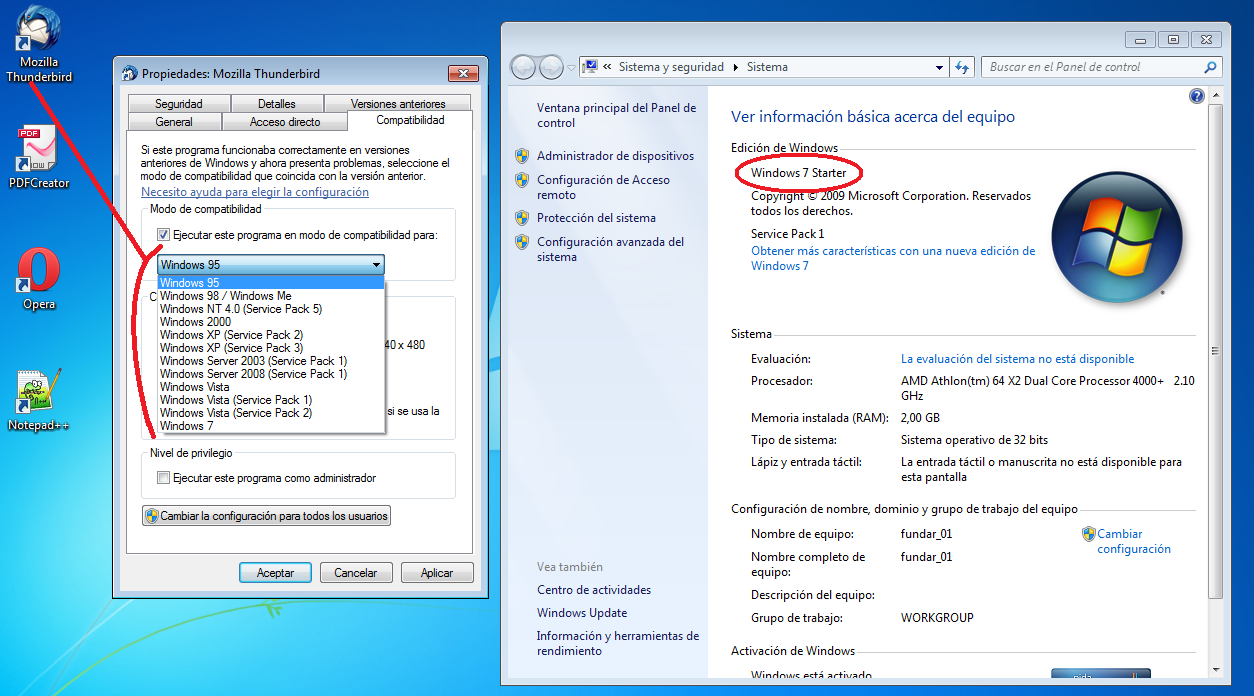Click Obtener más características con una nueva edición
Screen dimensions: 1254x696
893,258
